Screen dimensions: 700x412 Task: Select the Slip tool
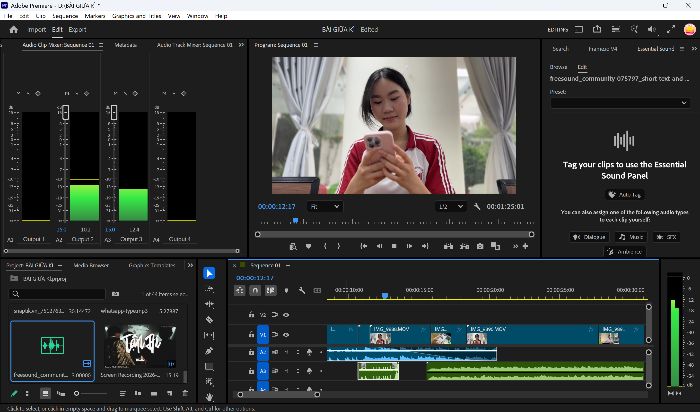pyautogui.click(x=209, y=335)
